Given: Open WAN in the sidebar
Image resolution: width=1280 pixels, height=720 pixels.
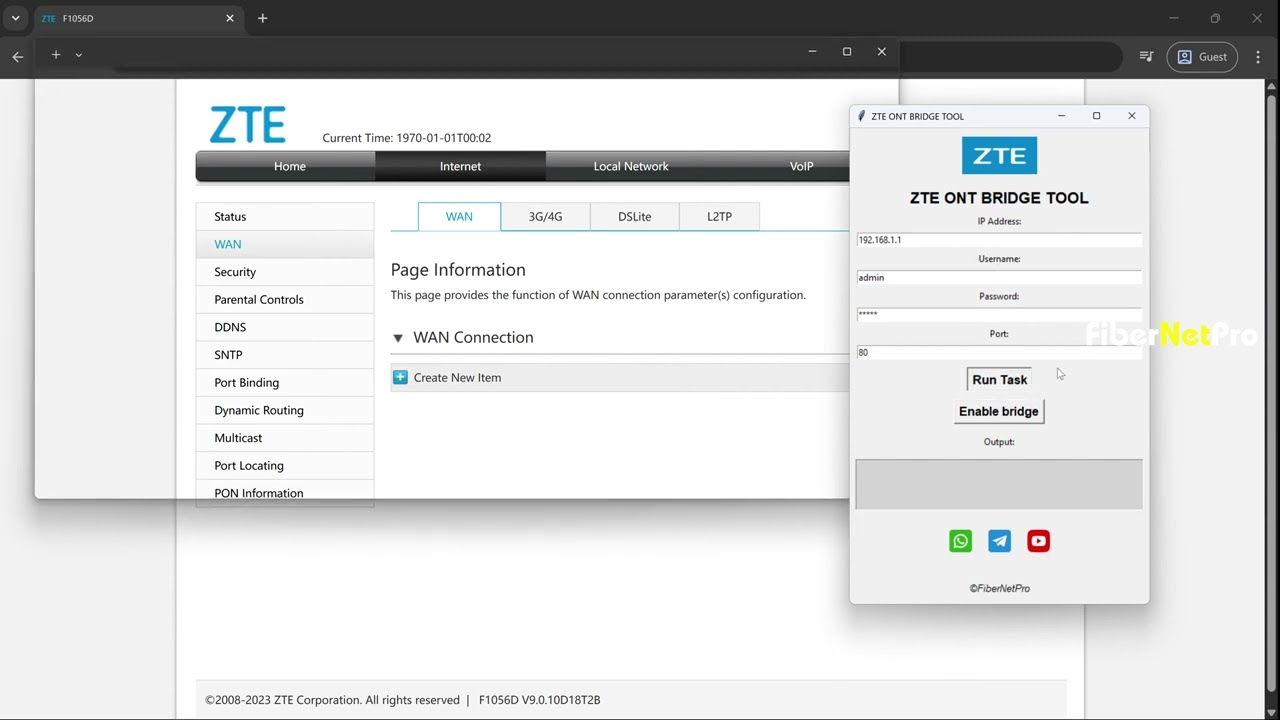Looking at the screenshot, I should pyautogui.click(x=285, y=244).
